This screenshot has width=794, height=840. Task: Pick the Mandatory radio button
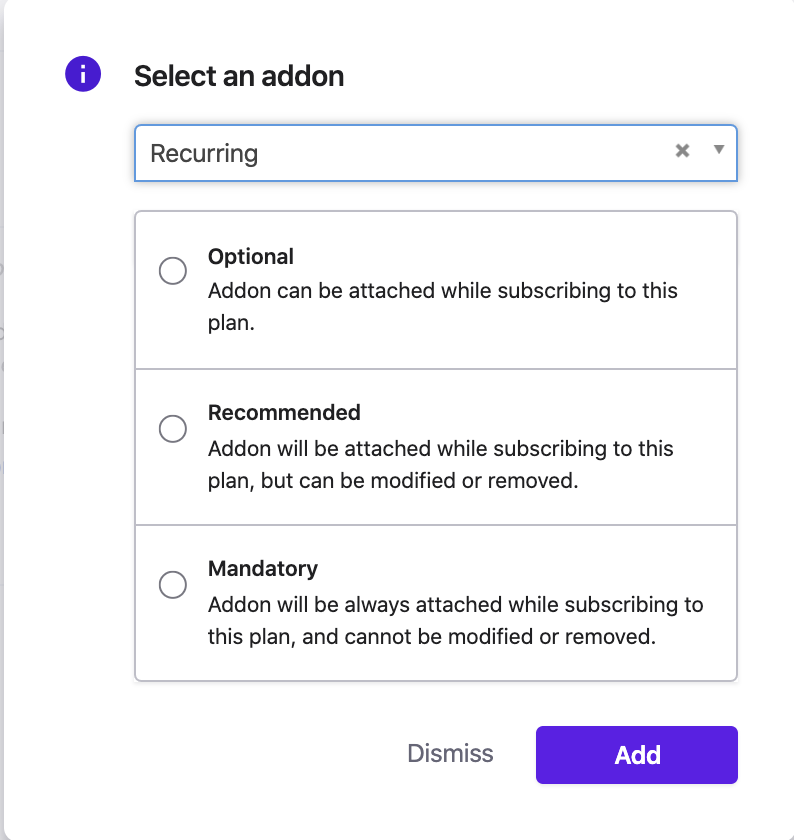click(173, 585)
